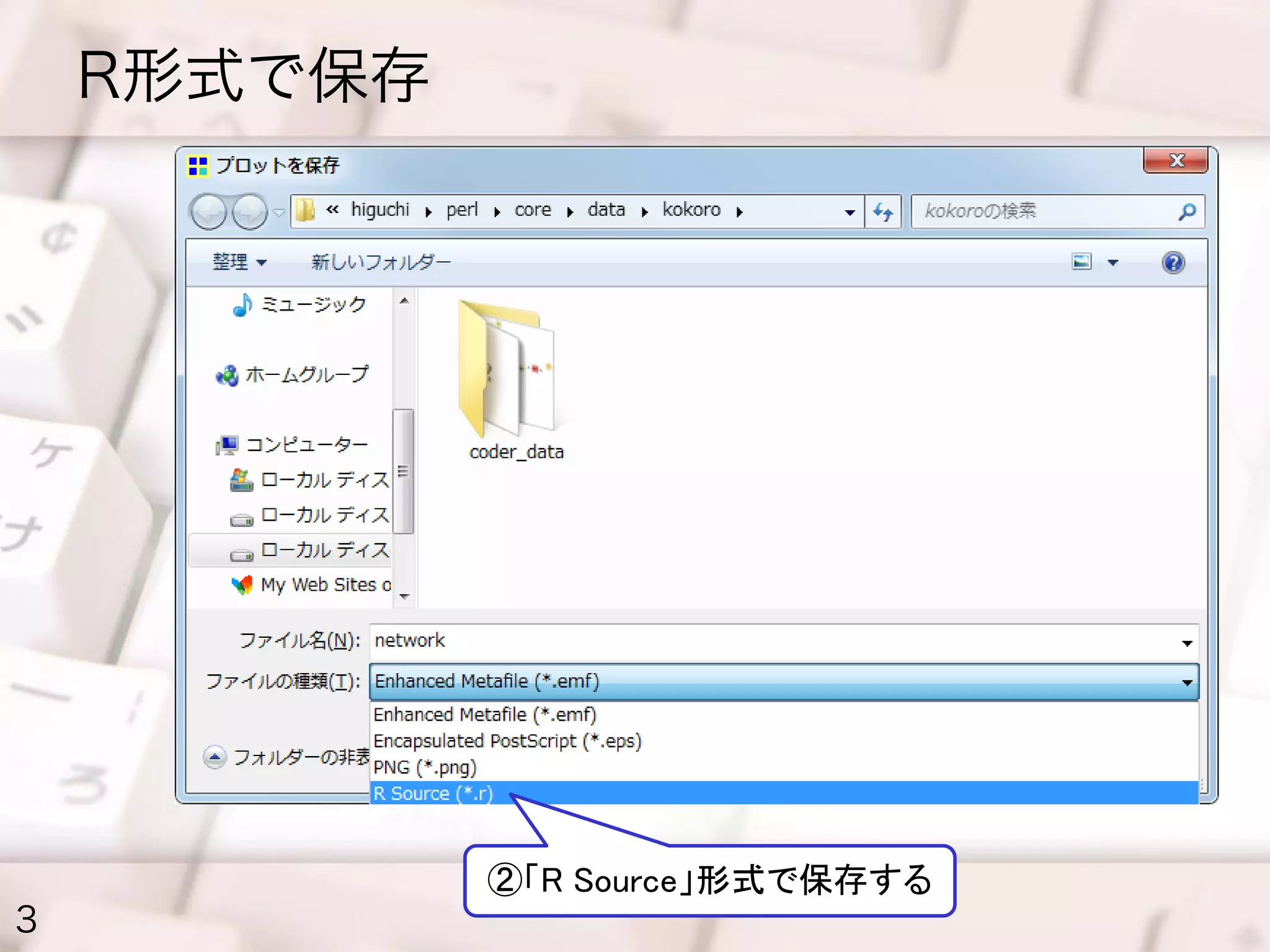Select highlighted third ローカル ディスク entry

(290, 550)
